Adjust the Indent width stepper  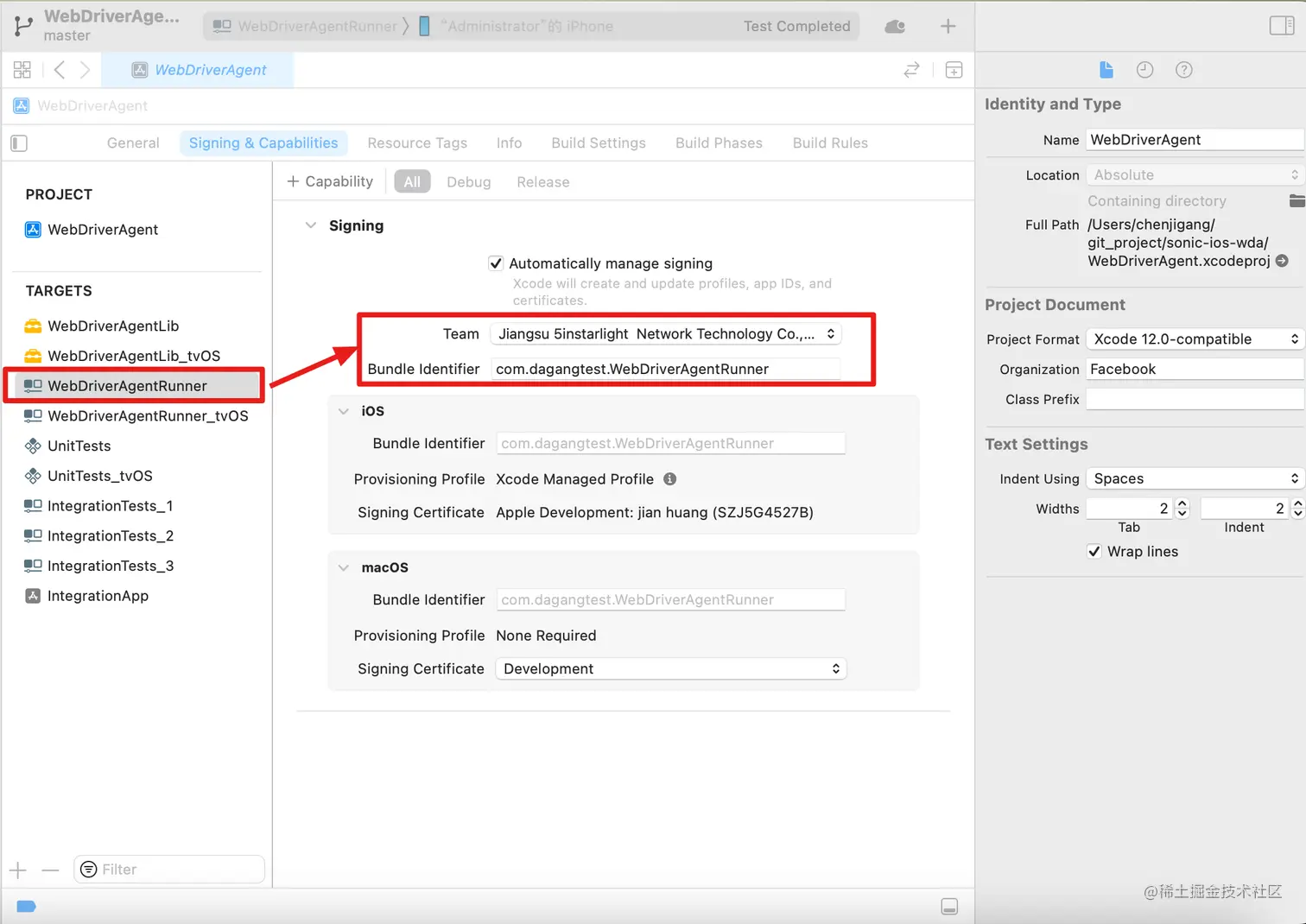(x=1297, y=509)
